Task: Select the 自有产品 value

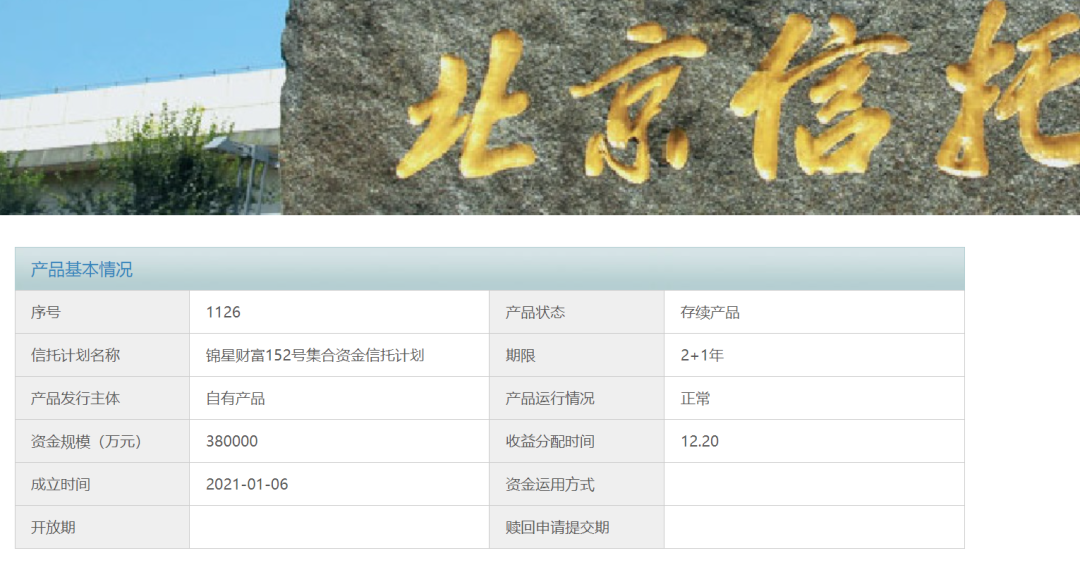Action: click(236, 399)
